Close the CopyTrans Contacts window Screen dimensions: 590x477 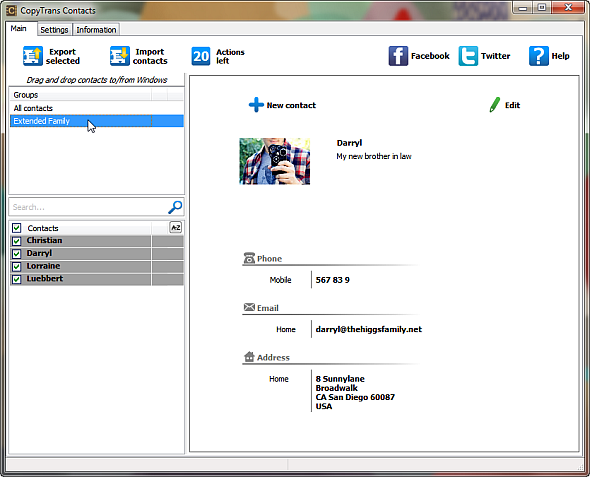(x=568, y=8)
